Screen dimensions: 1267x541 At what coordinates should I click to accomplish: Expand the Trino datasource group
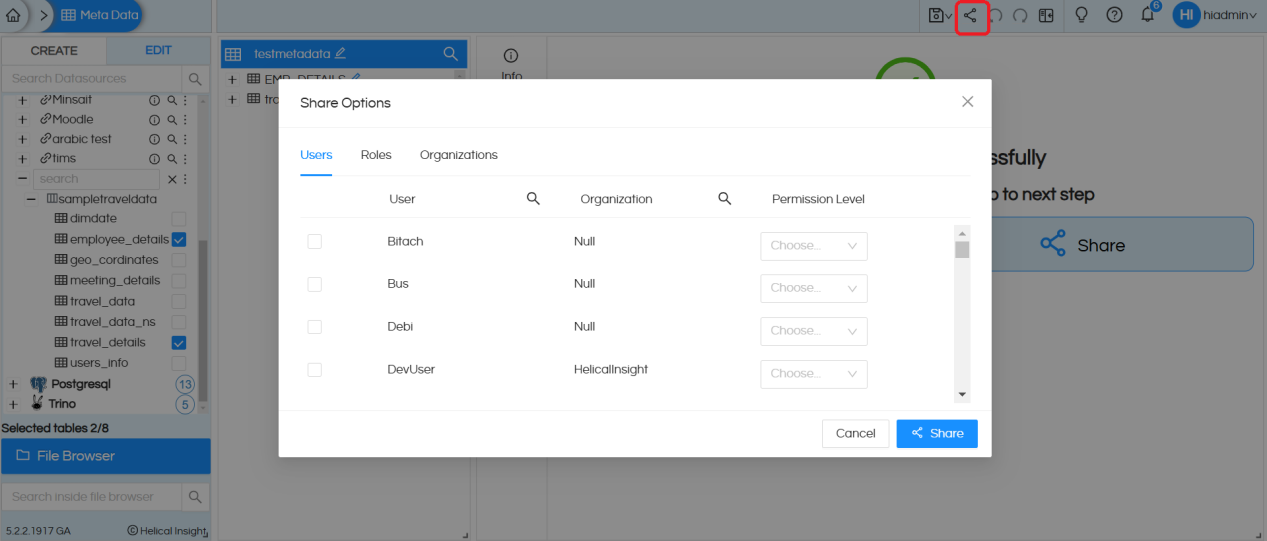pos(13,404)
